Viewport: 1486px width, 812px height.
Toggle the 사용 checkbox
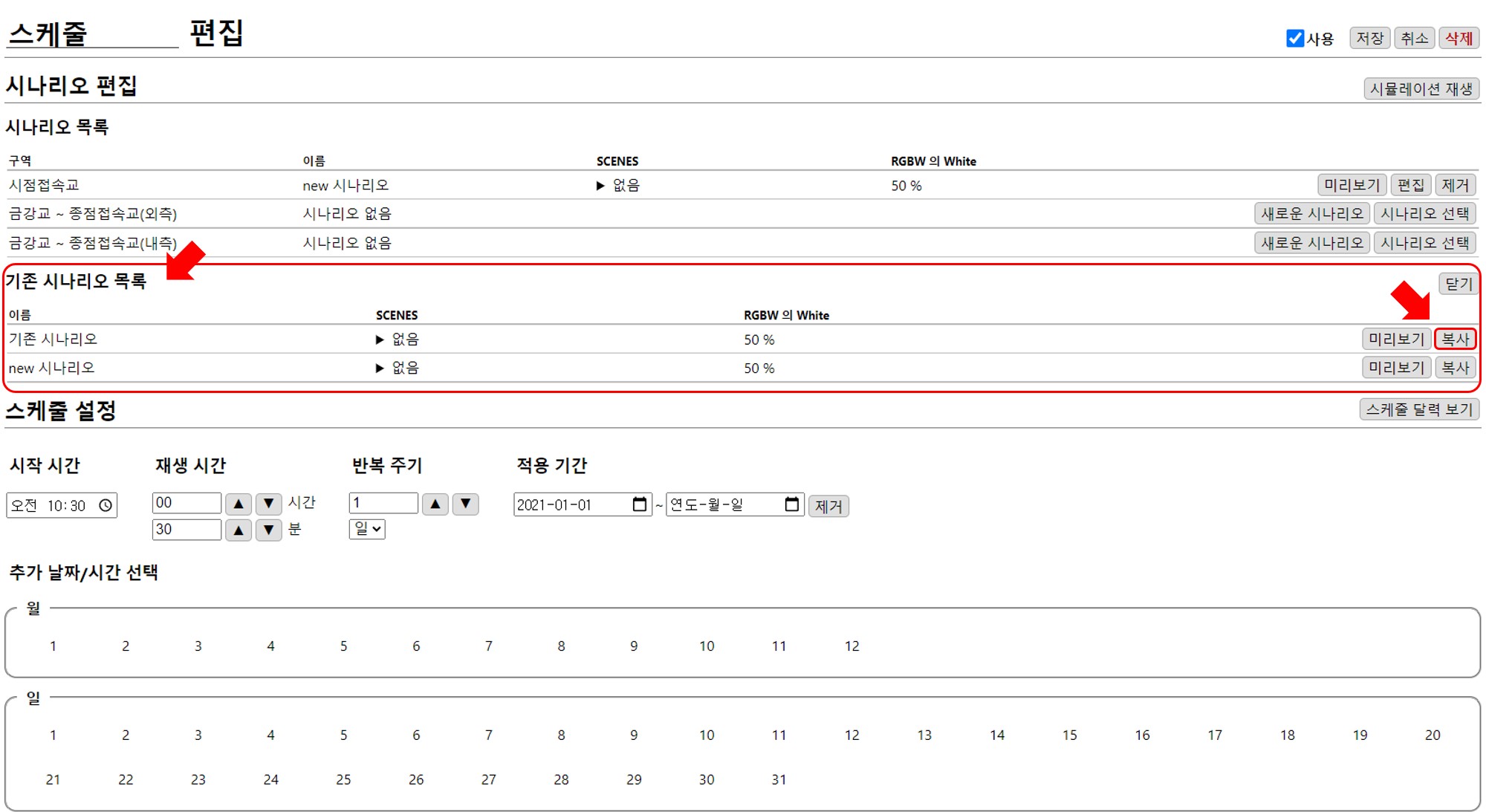click(x=1295, y=39)
